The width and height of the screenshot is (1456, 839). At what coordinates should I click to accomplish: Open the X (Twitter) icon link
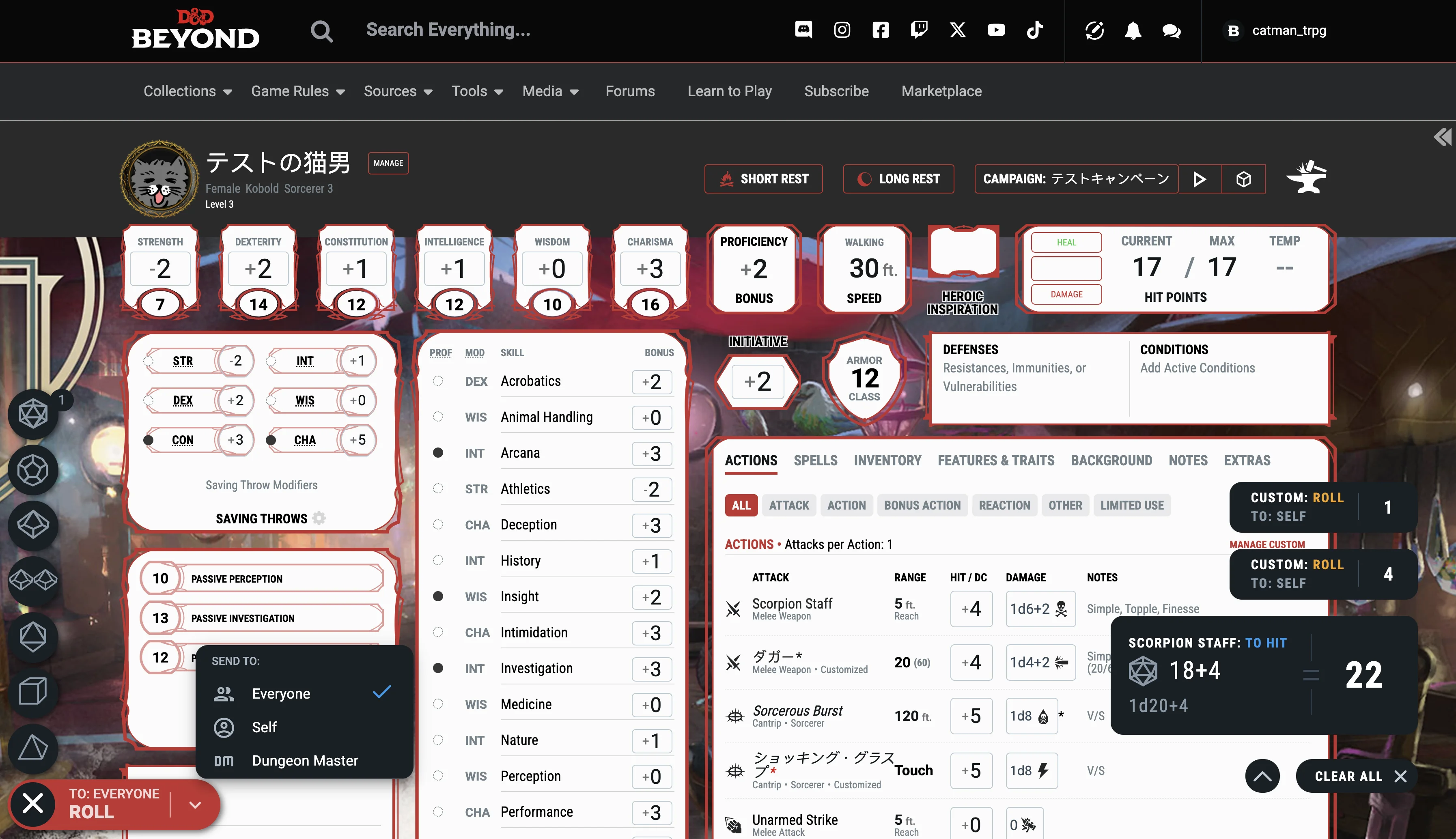958,30
